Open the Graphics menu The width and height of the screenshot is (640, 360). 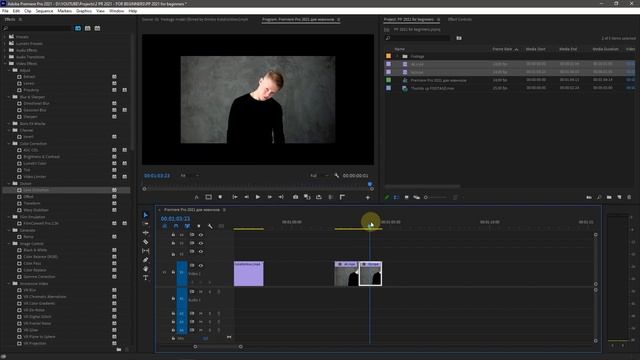[84, 11]
